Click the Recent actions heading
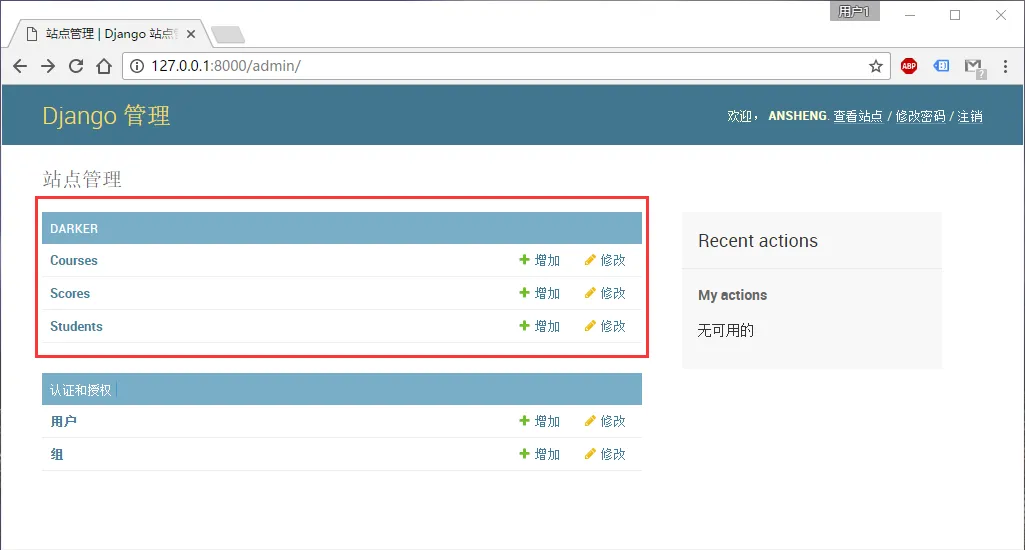Image resolution: width=1025 pixels, height=550 pixels. pos(758,241)
